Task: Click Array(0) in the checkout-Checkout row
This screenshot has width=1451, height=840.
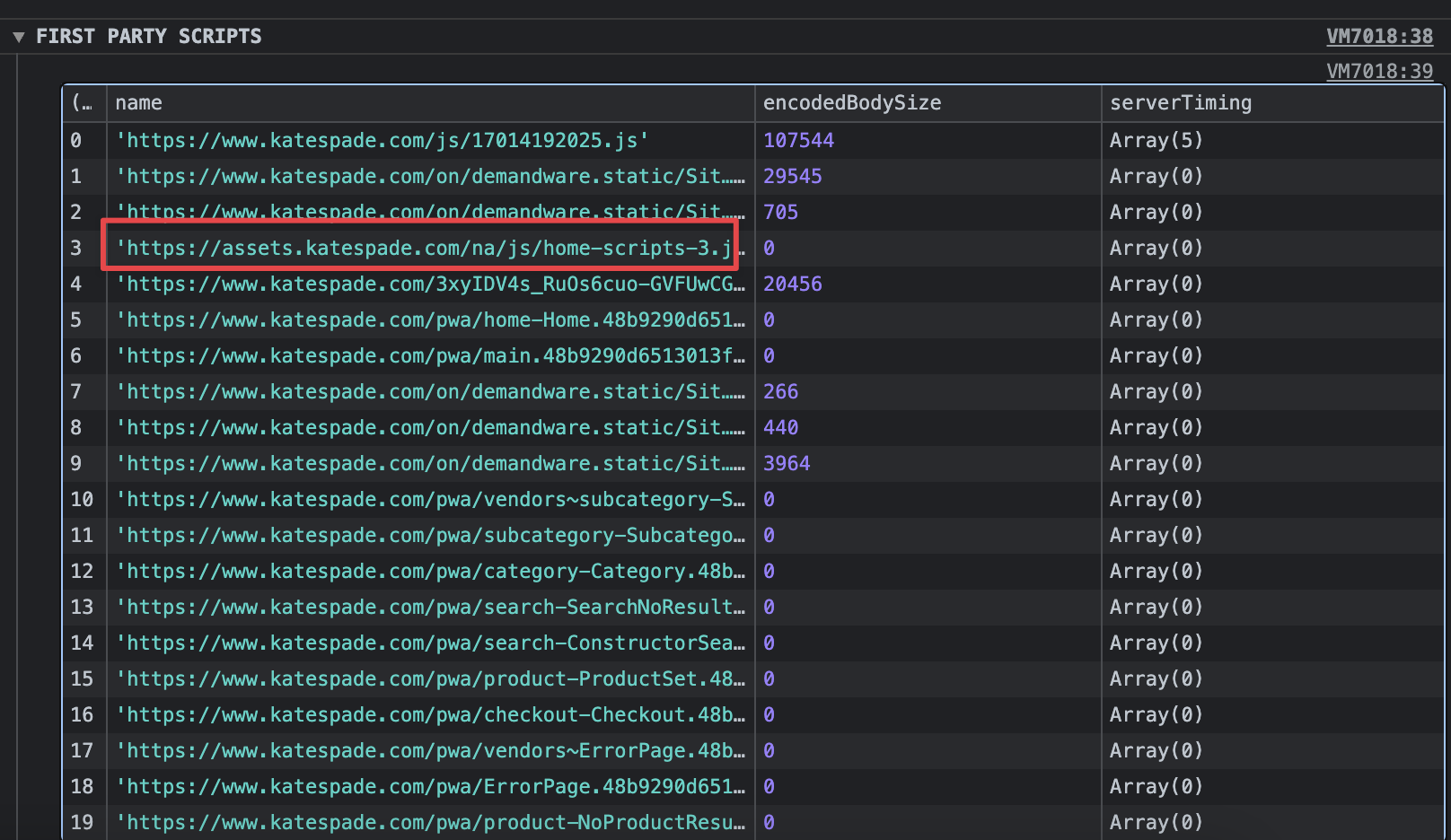Action: click(1156, 714)
